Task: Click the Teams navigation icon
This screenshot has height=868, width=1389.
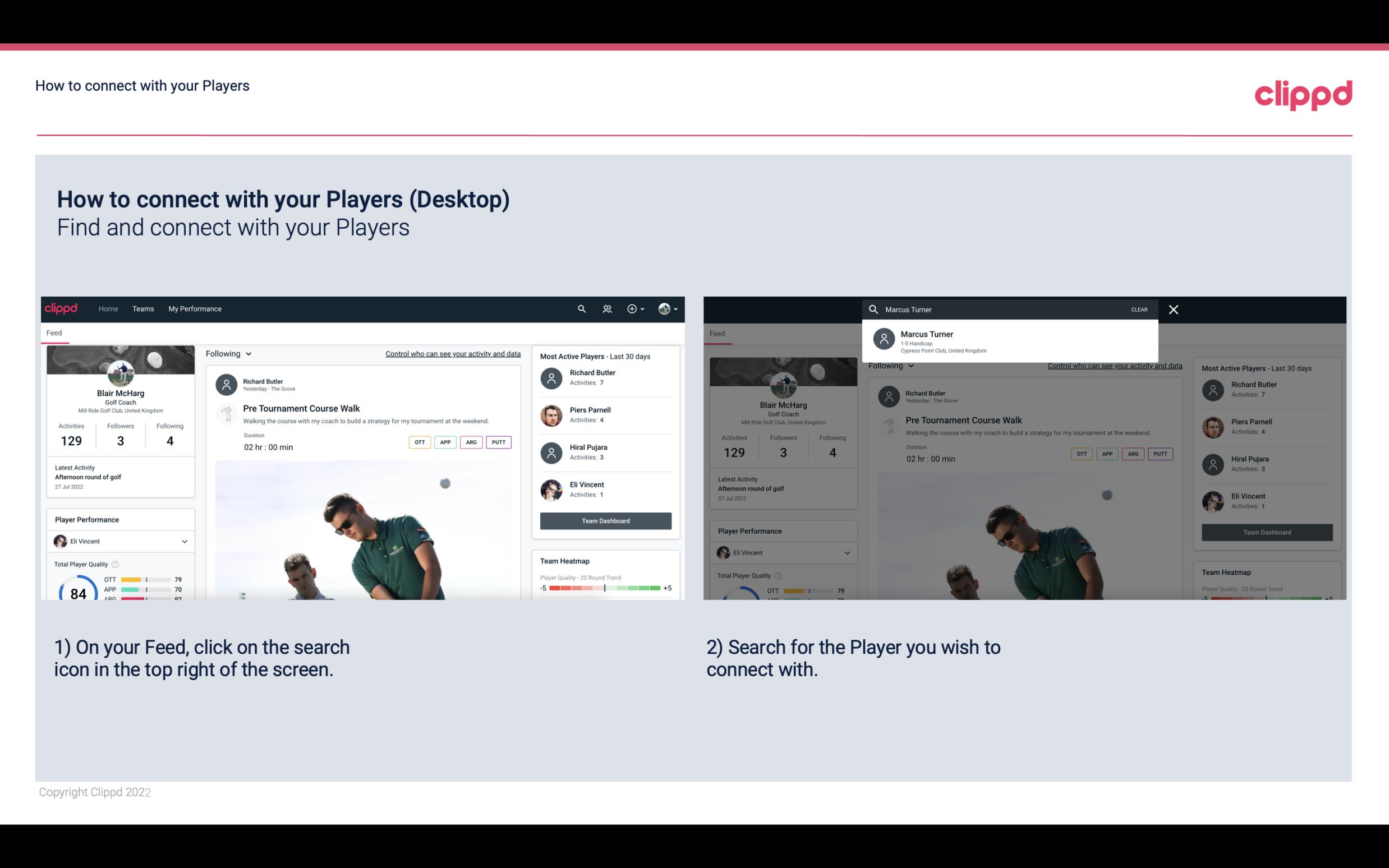Action: point(143,309)
